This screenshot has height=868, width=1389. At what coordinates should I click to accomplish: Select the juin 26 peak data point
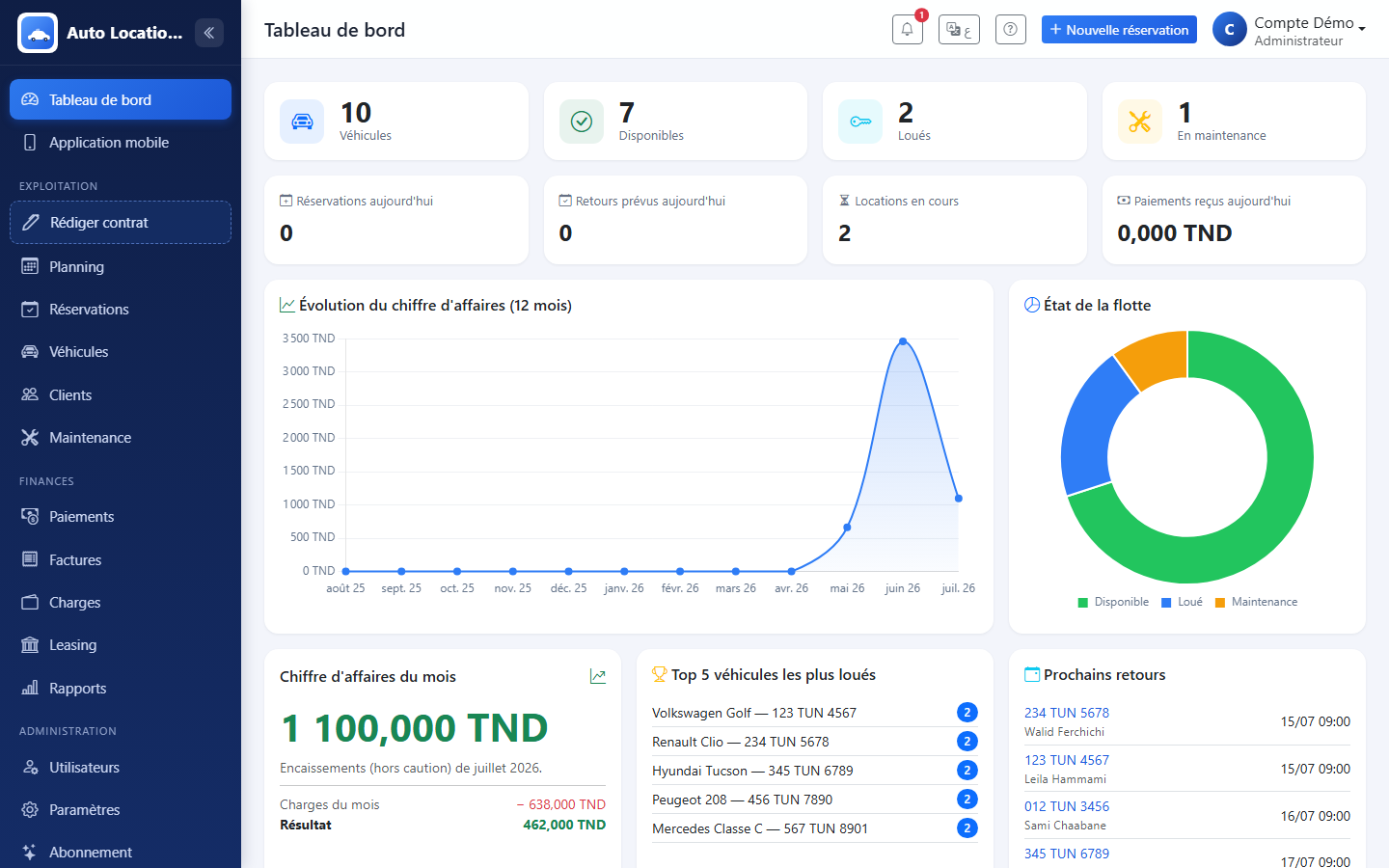(903, 341)
